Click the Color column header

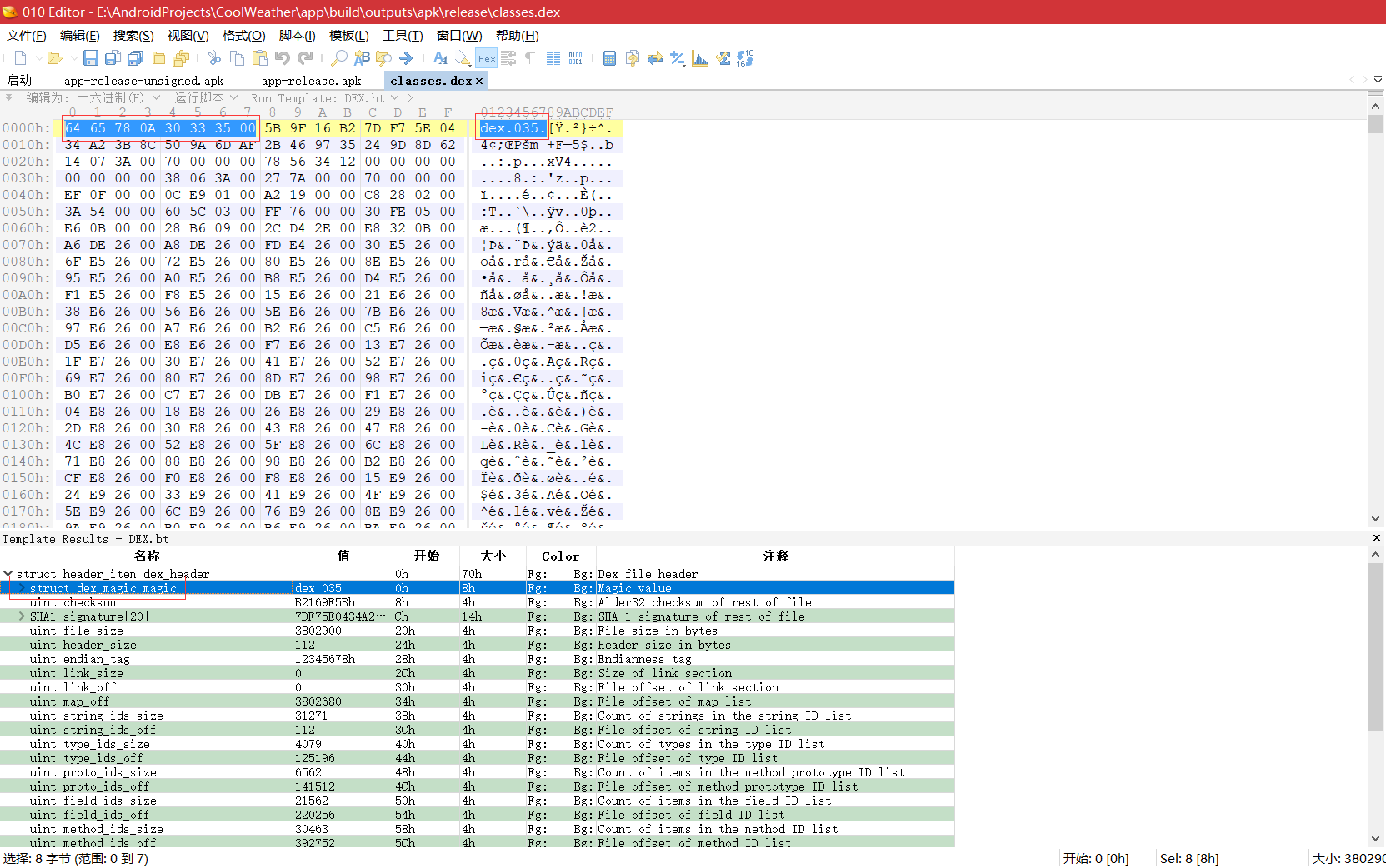560,556
